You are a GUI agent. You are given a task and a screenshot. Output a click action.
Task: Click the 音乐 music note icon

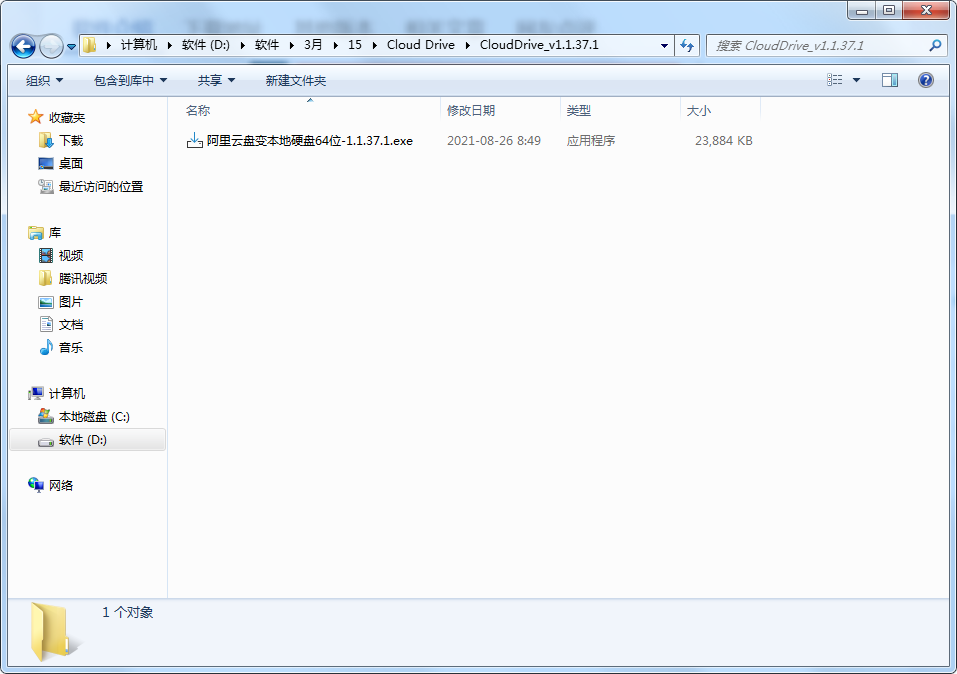[x=46, y=347]
